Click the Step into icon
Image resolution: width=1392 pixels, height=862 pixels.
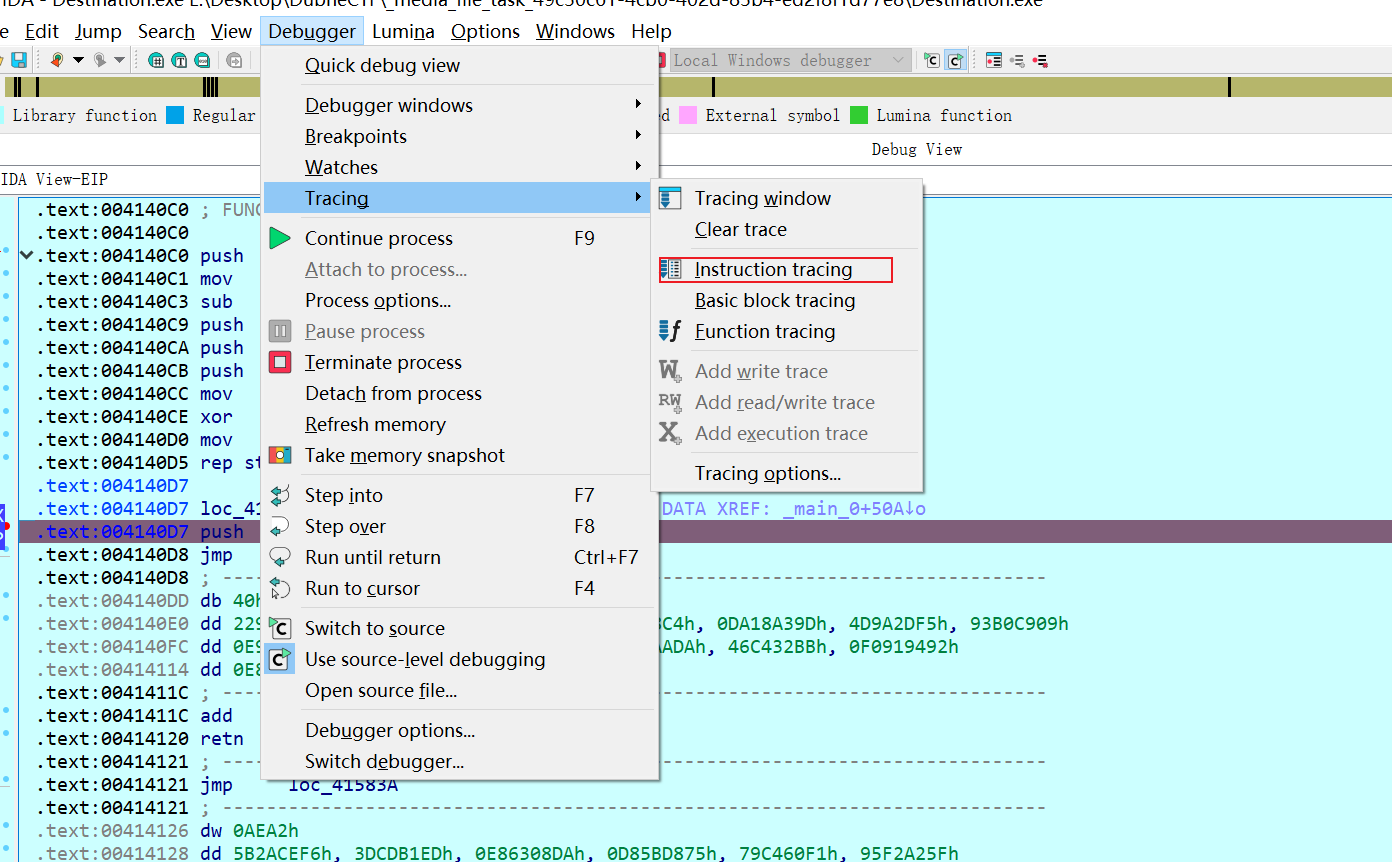click(280, 496)
